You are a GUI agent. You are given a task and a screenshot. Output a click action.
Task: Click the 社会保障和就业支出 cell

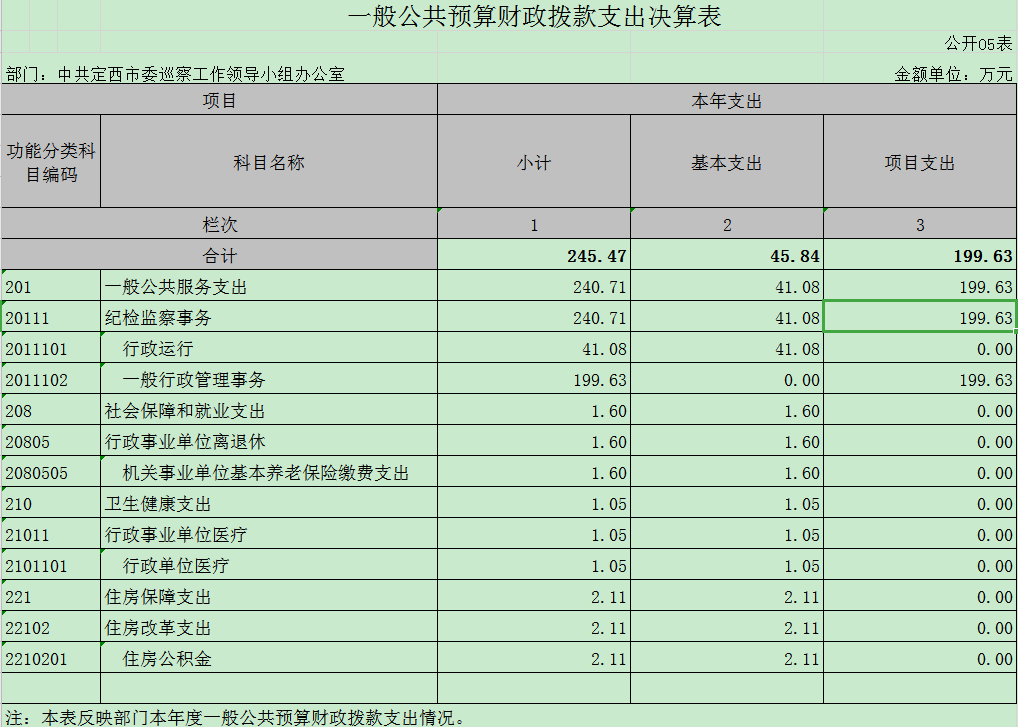pyautogui.click(x=269, y=411)
